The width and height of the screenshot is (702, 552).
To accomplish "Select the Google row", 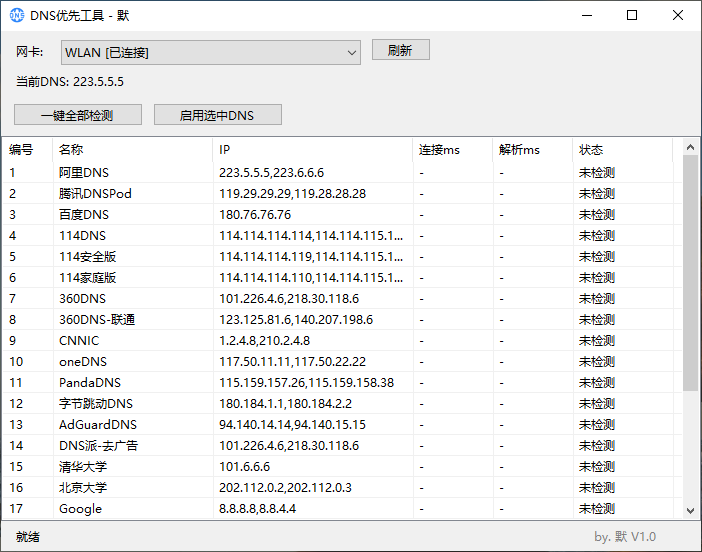I will [x=342, y=509].
